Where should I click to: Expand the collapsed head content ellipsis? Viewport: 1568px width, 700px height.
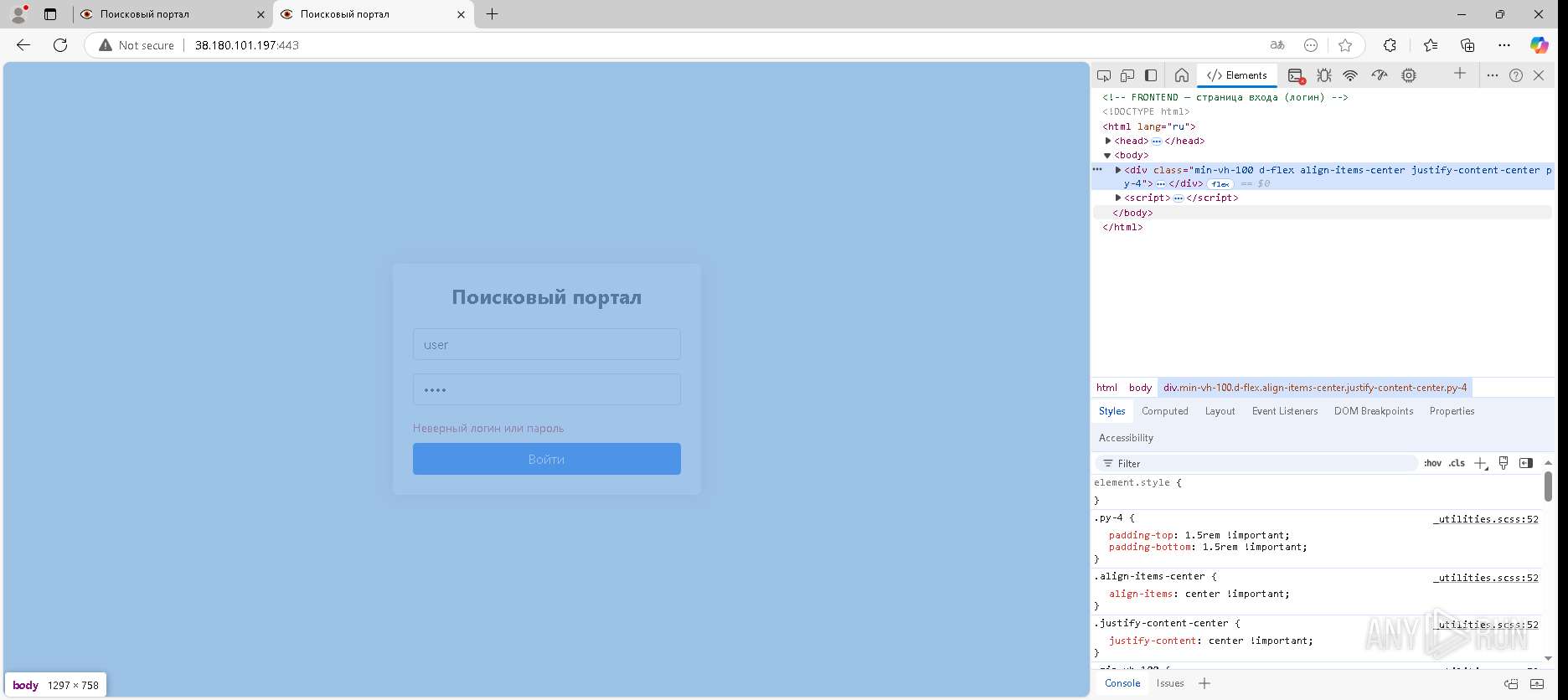pyautogui.click(x=1157, y=142)
